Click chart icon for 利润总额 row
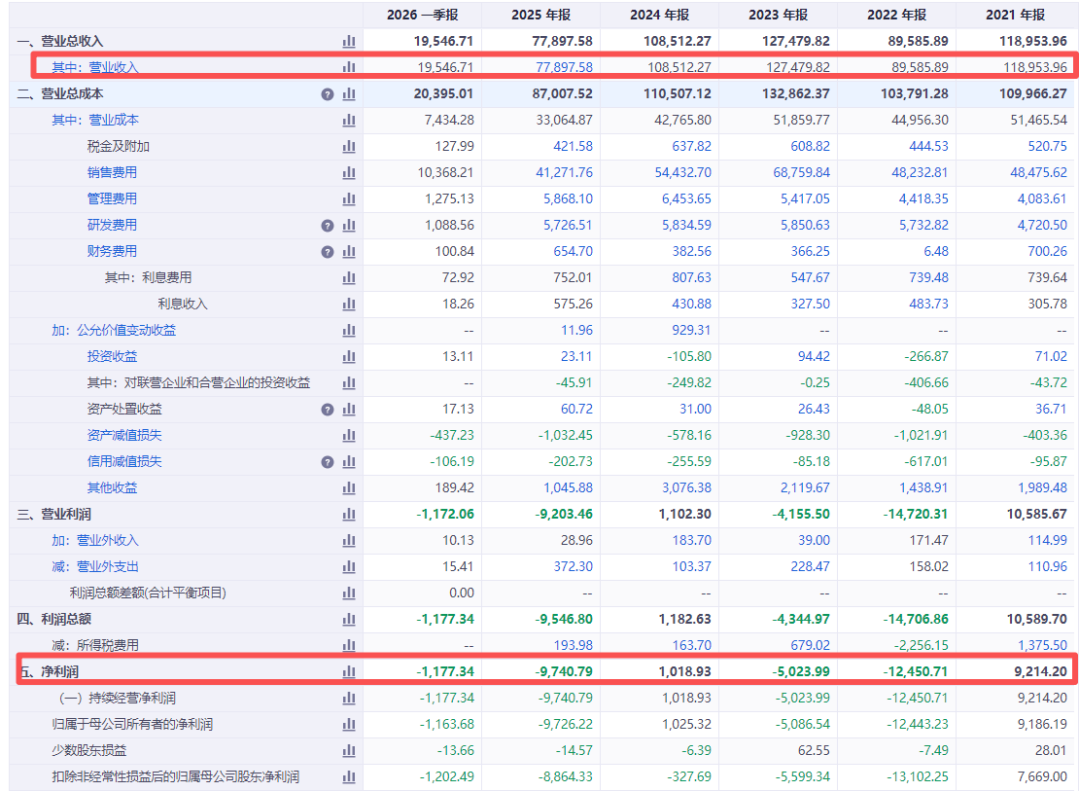Image resolution: width=1079 pixels, height=791 pixels. pos(349,619)
